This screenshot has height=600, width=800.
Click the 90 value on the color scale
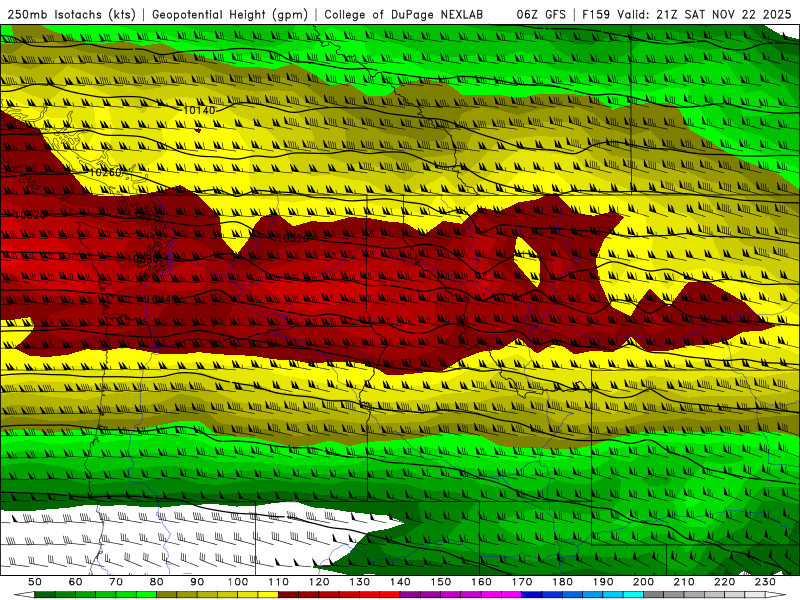click(197, 582)
